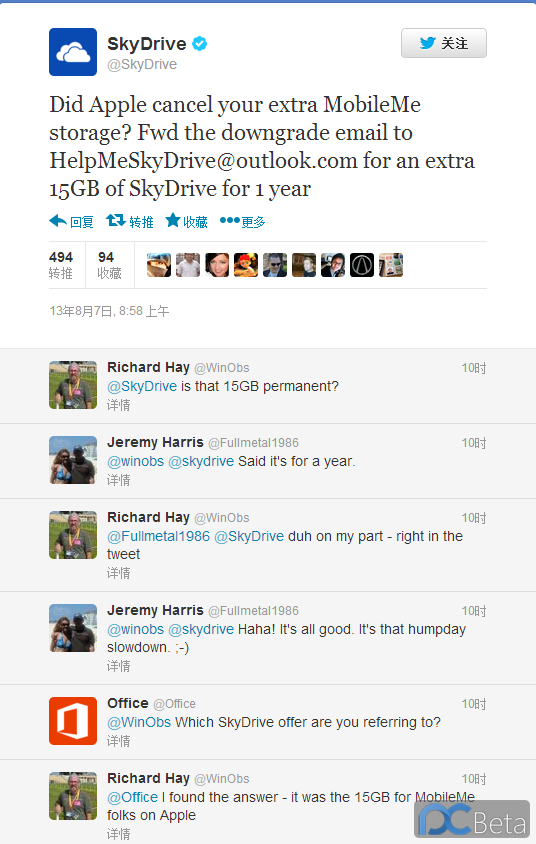536x844 pixels.
Task: Click @Fullmetal1986 mention in Richard's reply
Action: pos(158,536)
